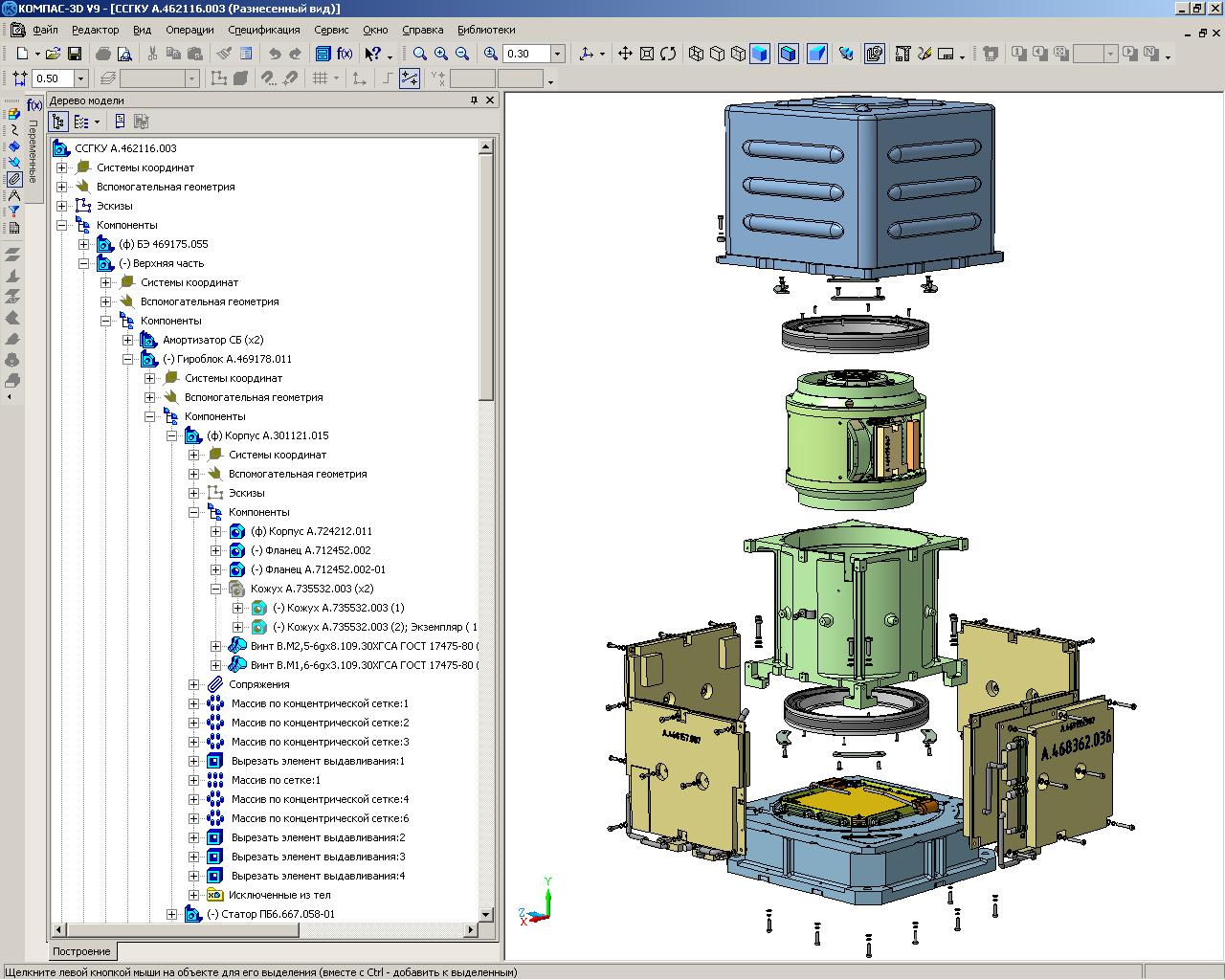Click the local coordinate system icon
Viewport: 1225px width, 980px height.
(x=359, y=78)
